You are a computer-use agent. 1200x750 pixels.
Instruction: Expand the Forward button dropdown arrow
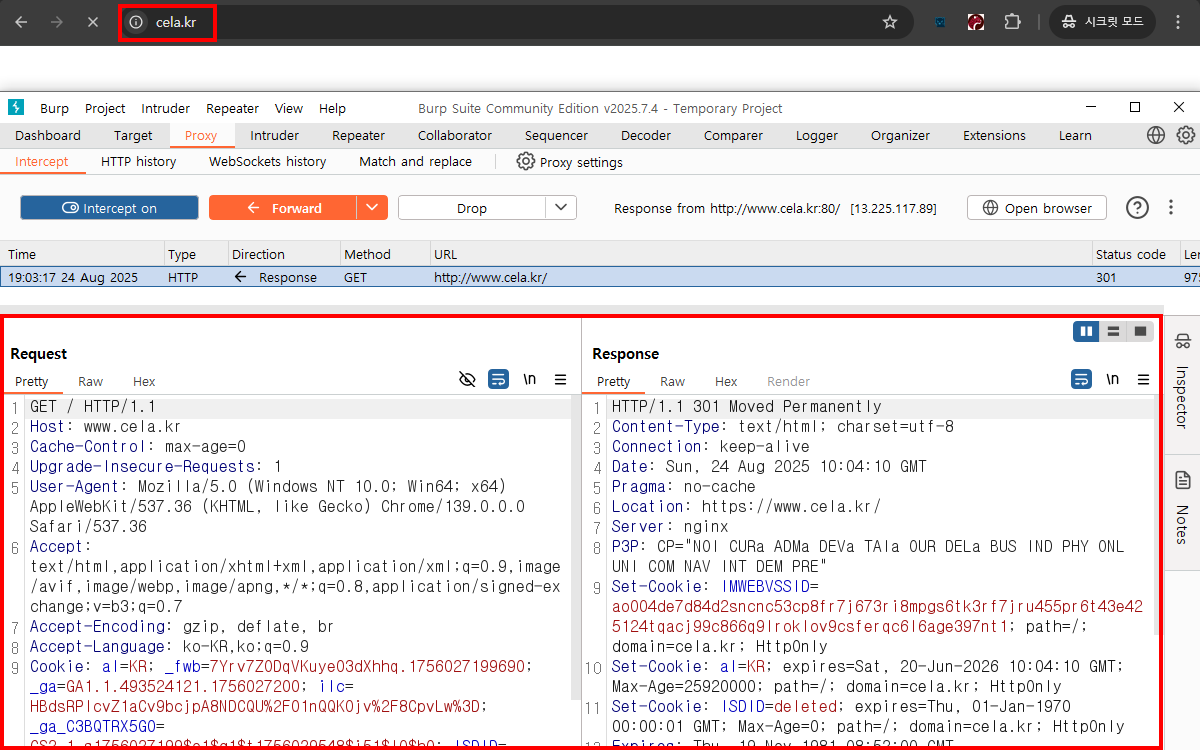tap(372, 208)
